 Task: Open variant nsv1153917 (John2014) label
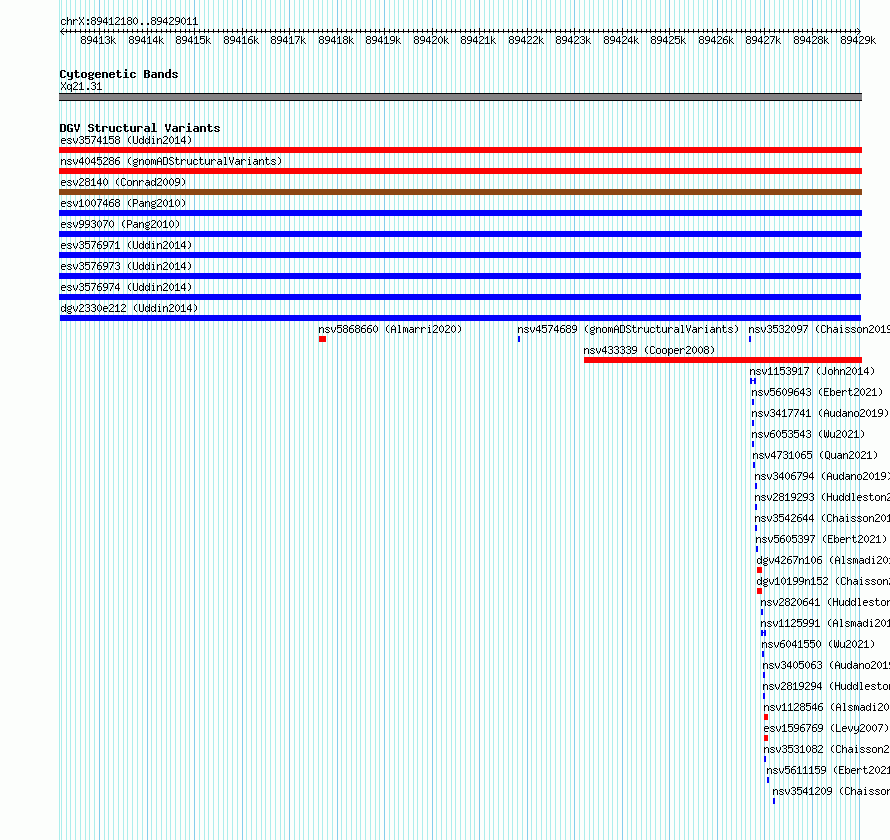[812, 371]
